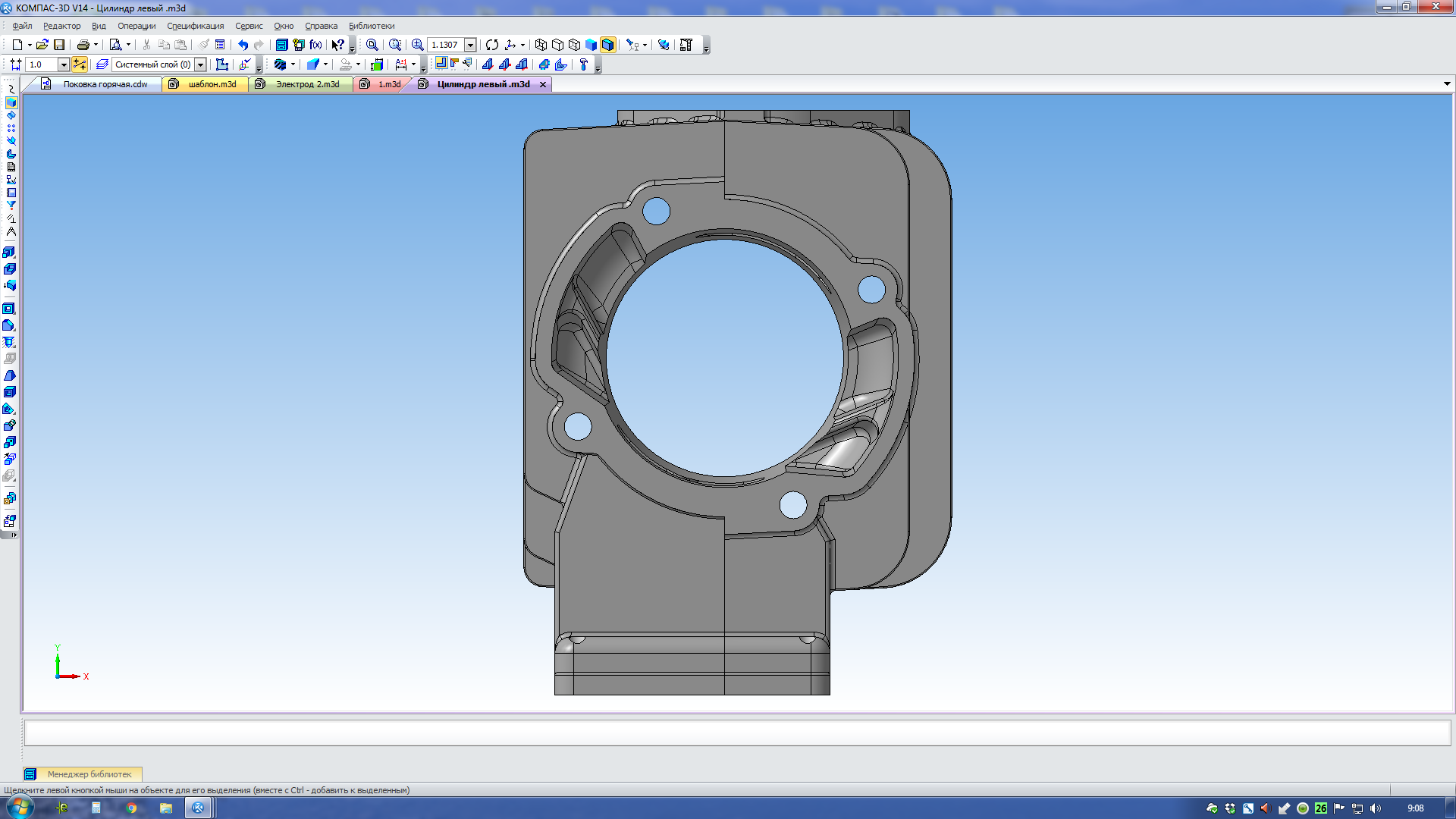Open File Explorer from the taskbar

click(x=165, y=808)
